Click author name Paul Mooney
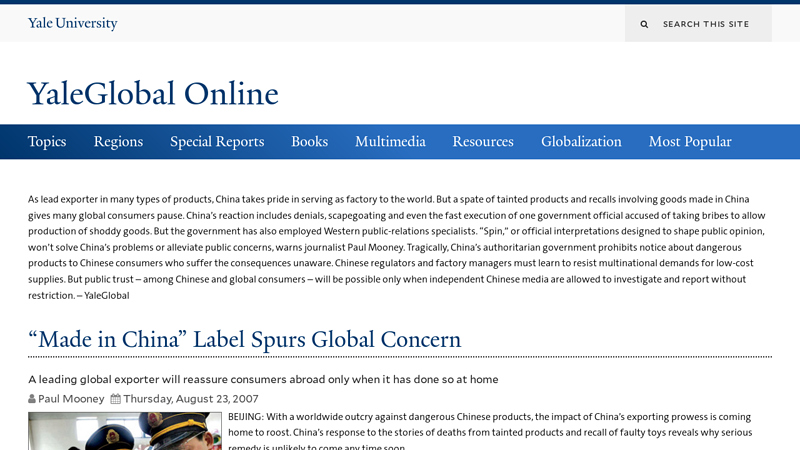The image size is (800, 450). click(71, 398)
